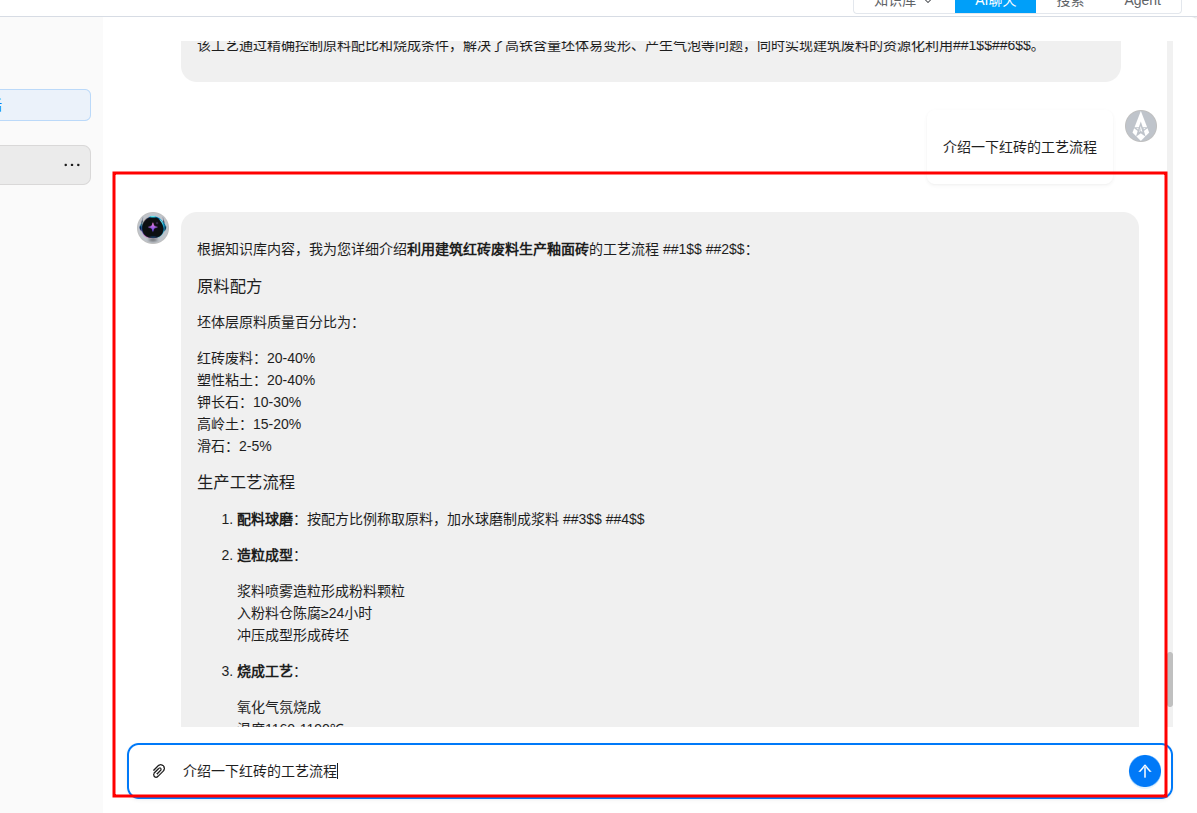Click the 生产工艺流程 heading
Image resolution: width=1197 pixels, height=813 pixels.
click(246, 482)
